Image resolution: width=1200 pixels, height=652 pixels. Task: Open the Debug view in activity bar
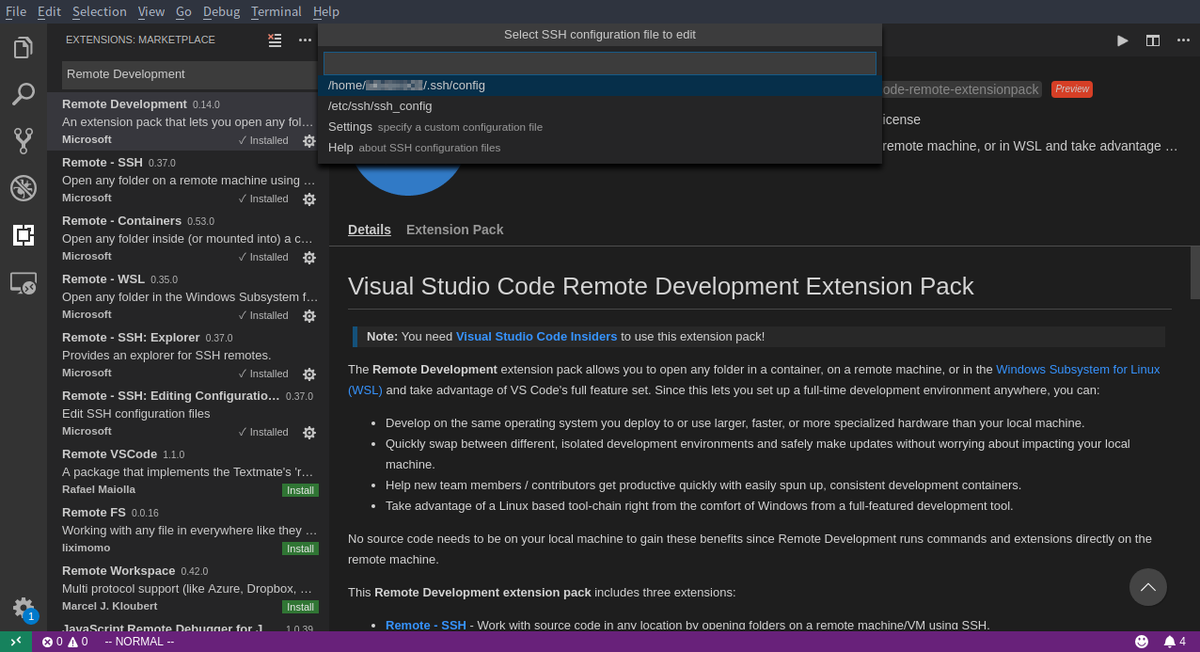coord(23,188)
